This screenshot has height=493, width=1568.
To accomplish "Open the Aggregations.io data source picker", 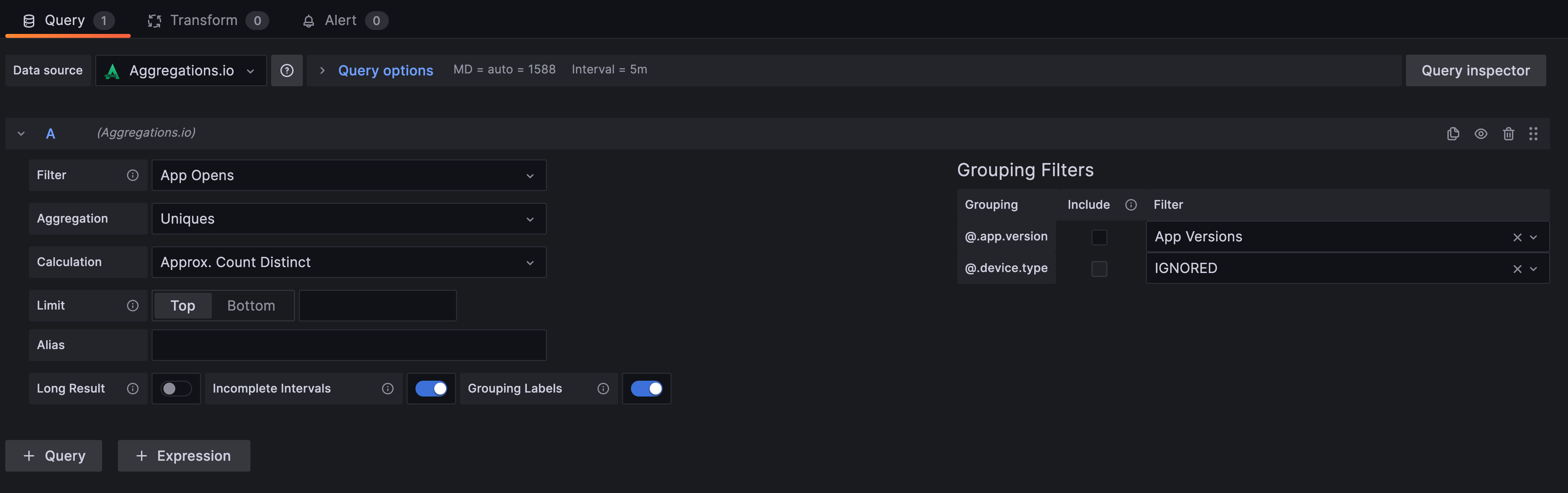I will (x=181, y=70).
